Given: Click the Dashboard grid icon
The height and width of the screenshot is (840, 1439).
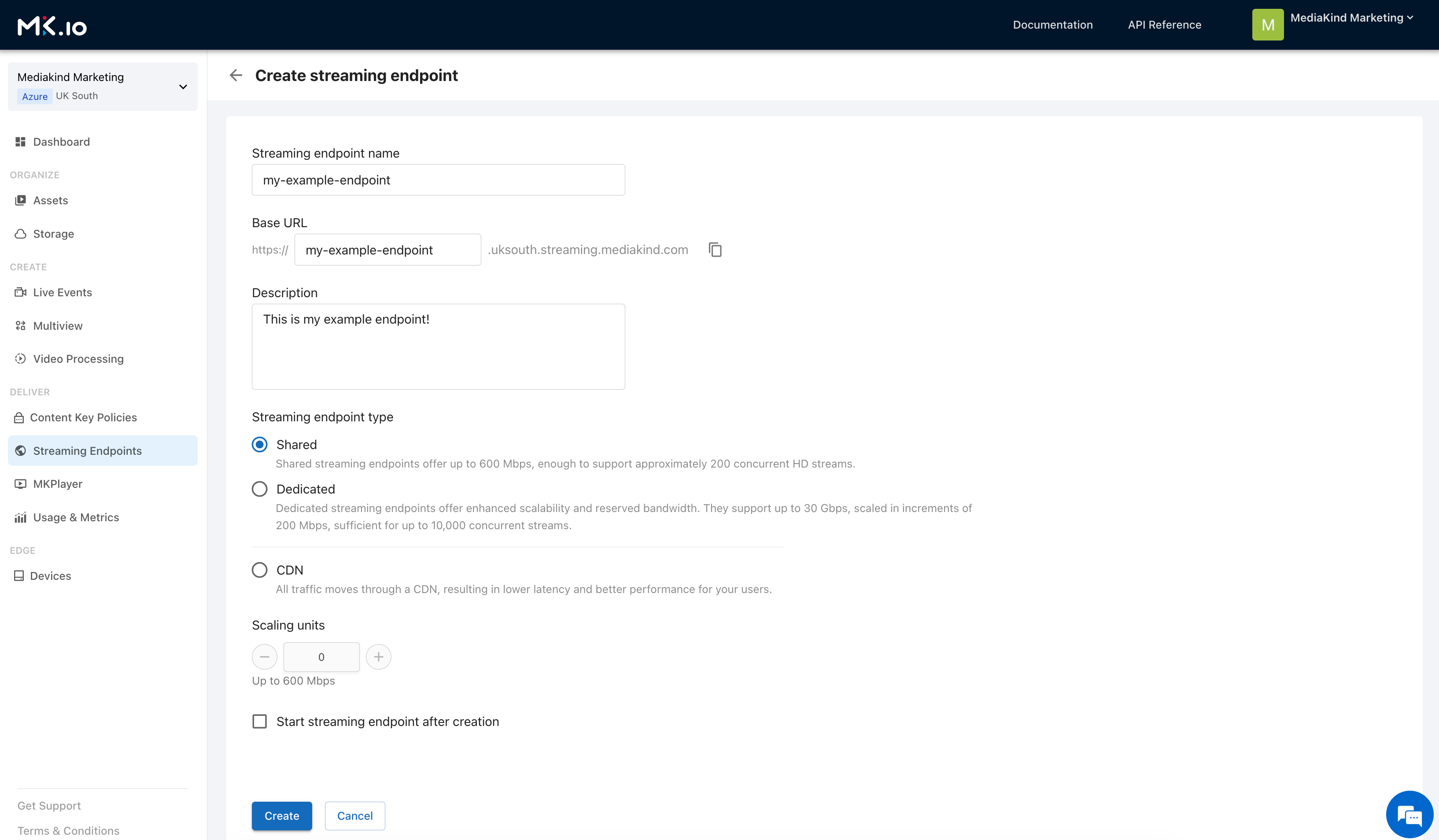Looking at the screenshot, I should click(x=21, y=142).
